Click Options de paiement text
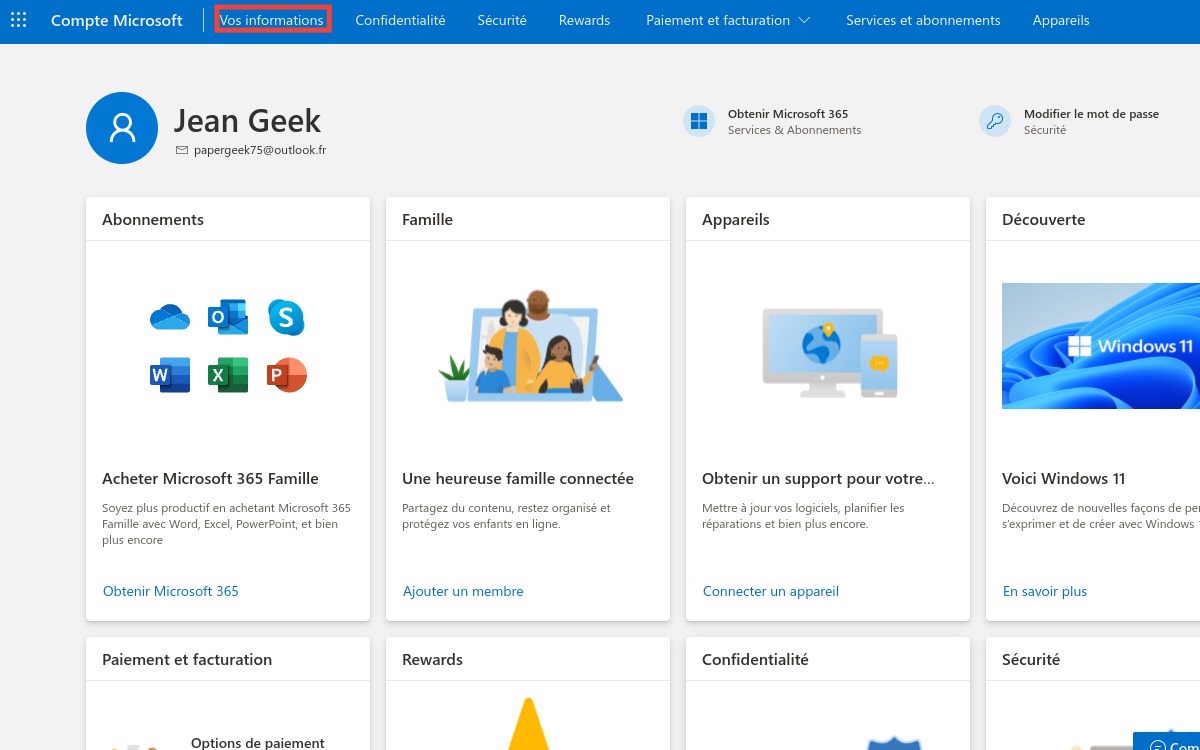1200x750 pixels. (x=258, y=743)
